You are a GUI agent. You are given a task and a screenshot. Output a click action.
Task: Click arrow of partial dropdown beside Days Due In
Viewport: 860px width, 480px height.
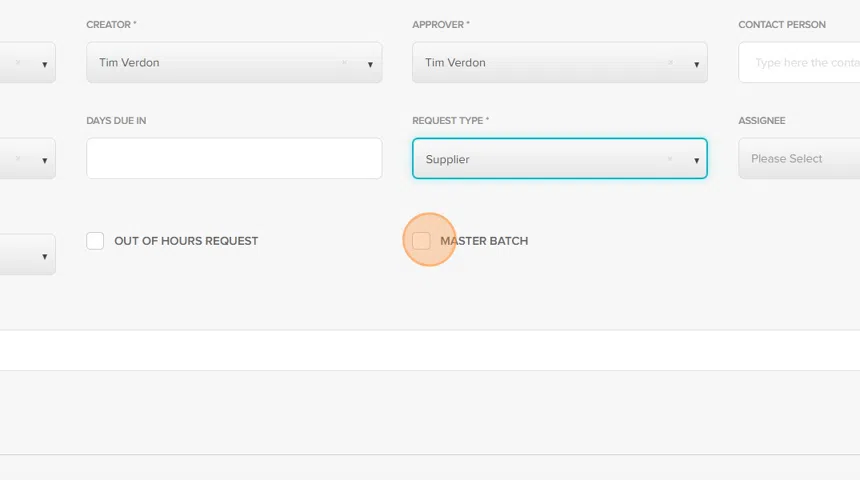coord(44,160)
